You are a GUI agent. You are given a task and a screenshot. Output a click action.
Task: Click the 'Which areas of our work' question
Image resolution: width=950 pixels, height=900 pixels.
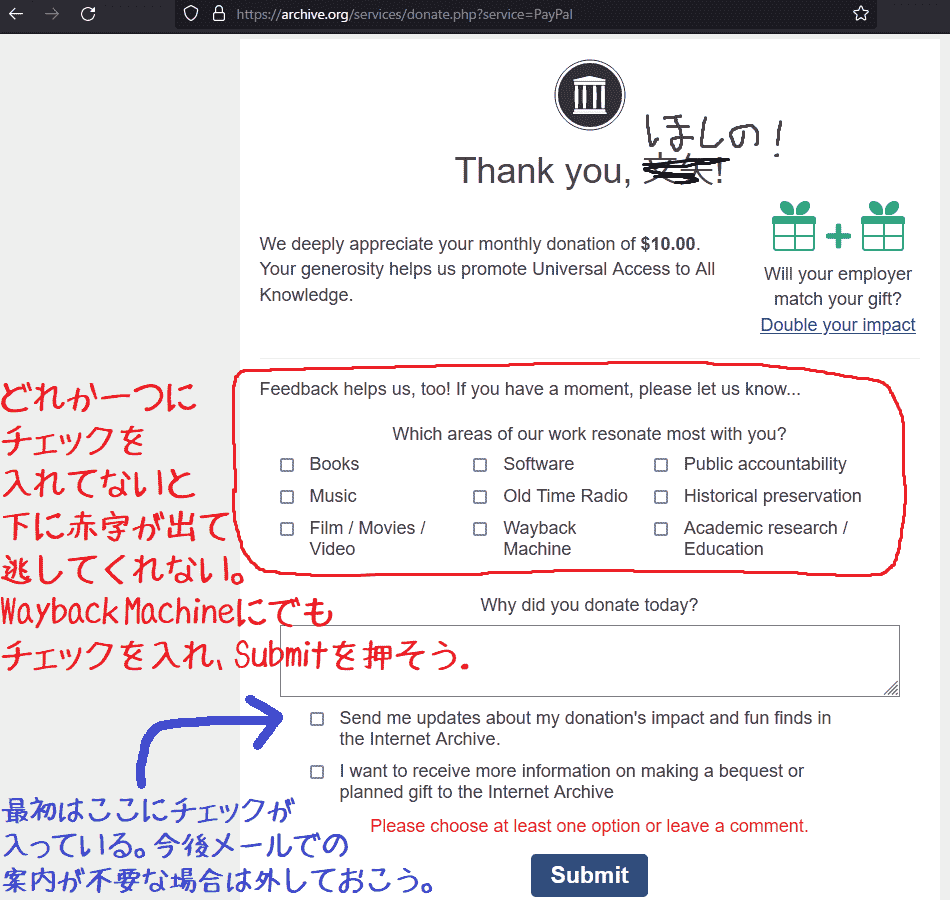590,434
